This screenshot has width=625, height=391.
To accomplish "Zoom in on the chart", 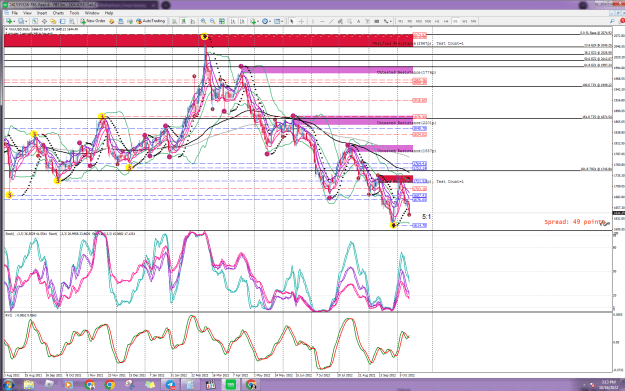I will [x=203, y=21].
